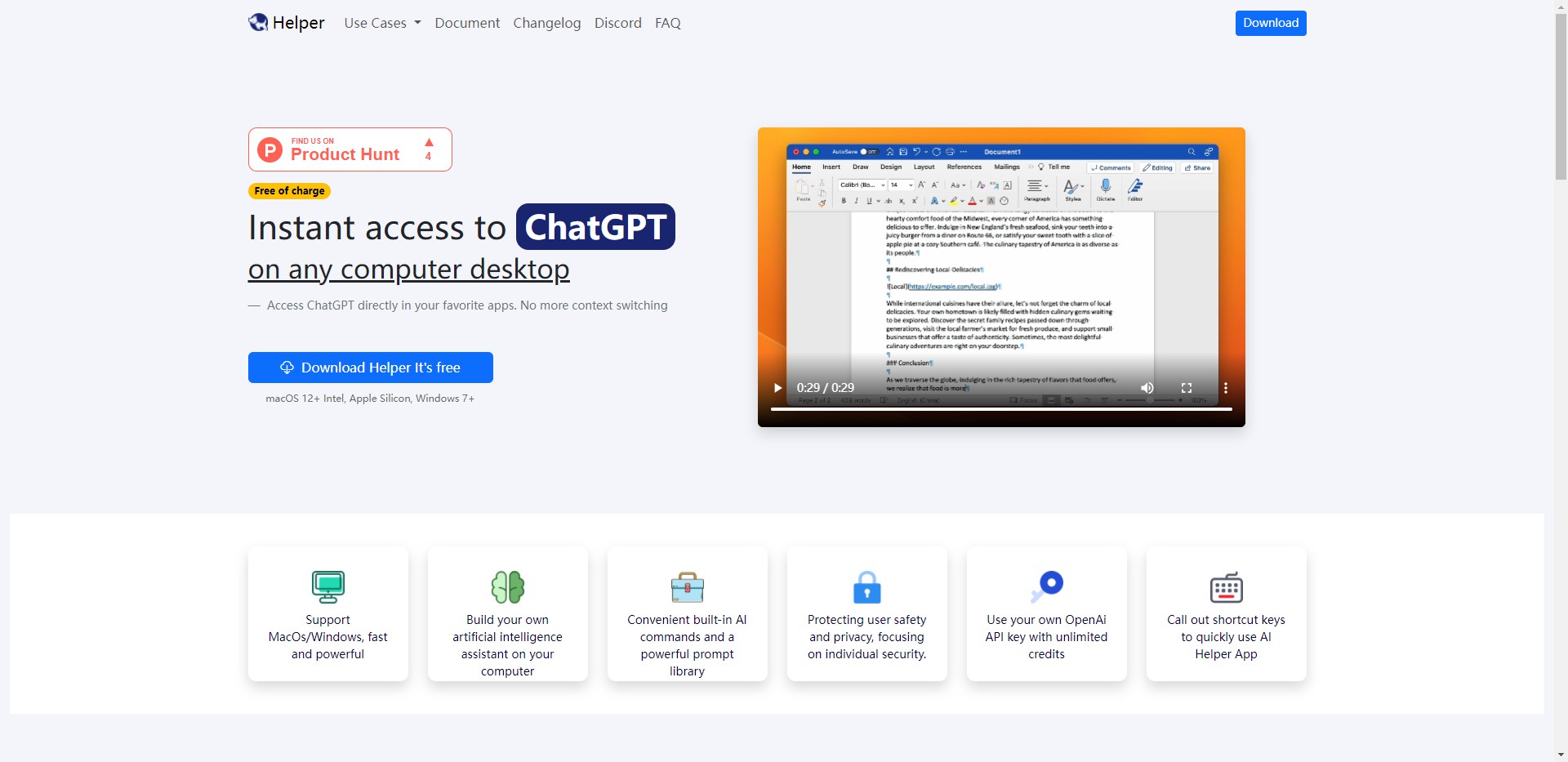
Task: Click the Access ChatGPT directly tagline
Action: [467, 305]
